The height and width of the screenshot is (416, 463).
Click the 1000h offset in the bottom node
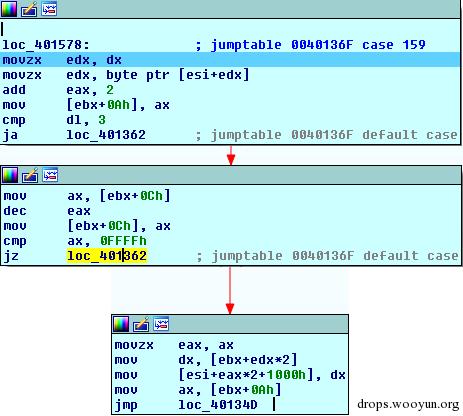(x=286, y=375)
